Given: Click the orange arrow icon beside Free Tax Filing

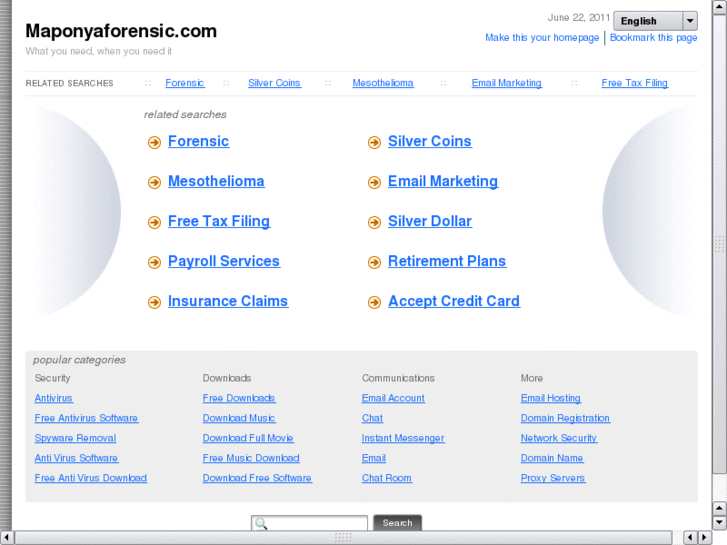Looking at the screenshot, I should tap(154, 222).
